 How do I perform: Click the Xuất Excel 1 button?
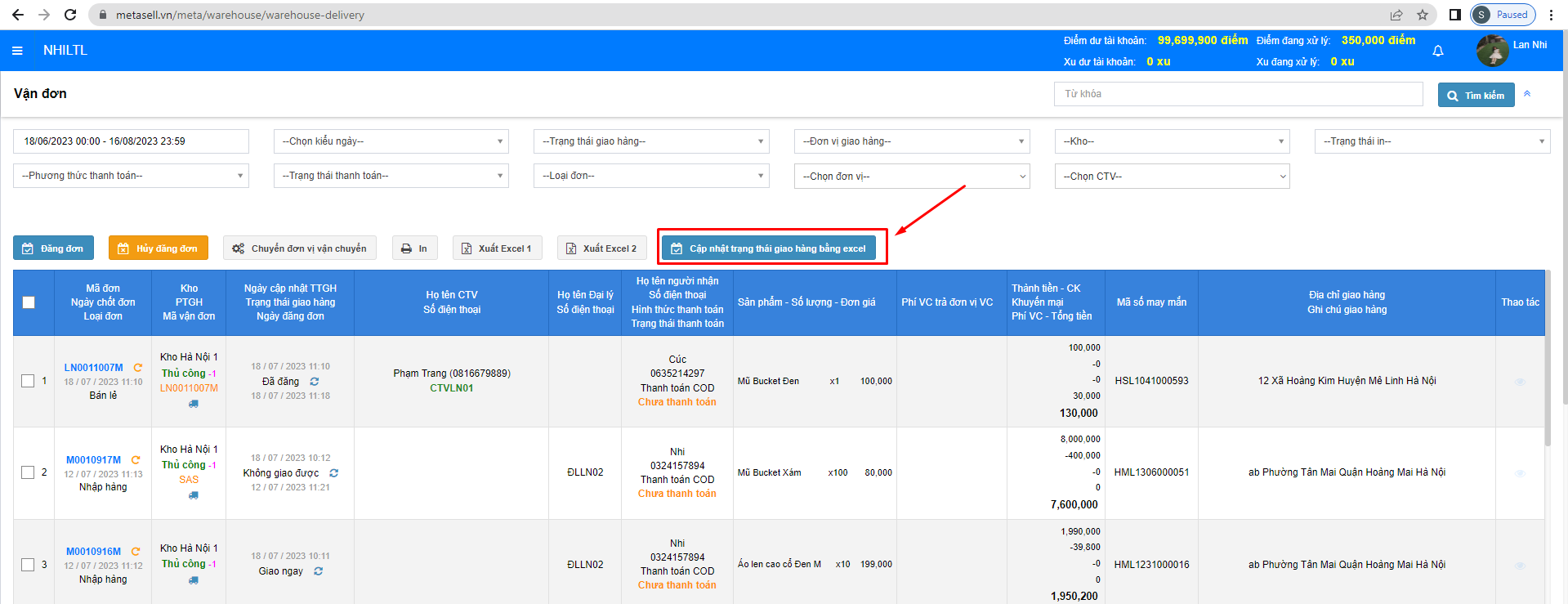click(497, 248)
